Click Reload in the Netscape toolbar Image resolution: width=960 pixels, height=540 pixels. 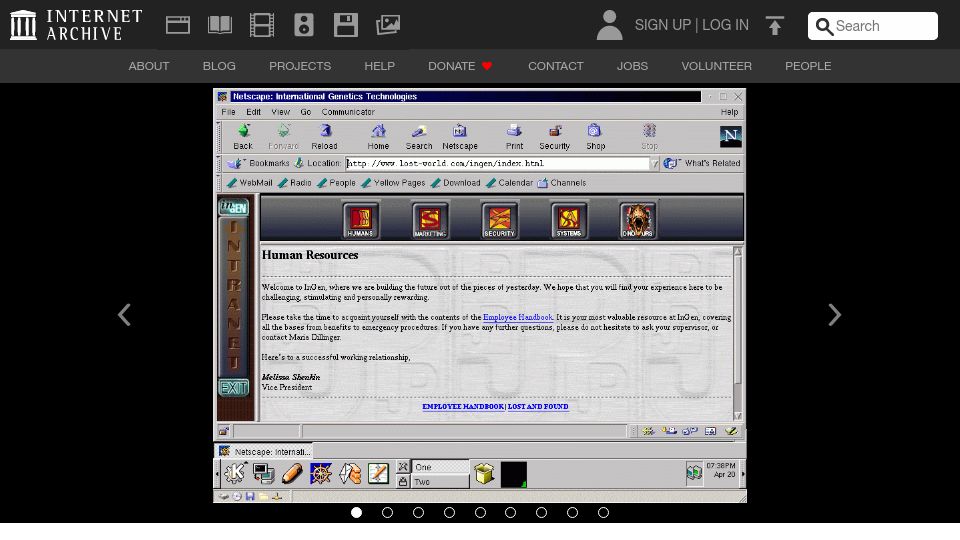click(x=324, y=137)
